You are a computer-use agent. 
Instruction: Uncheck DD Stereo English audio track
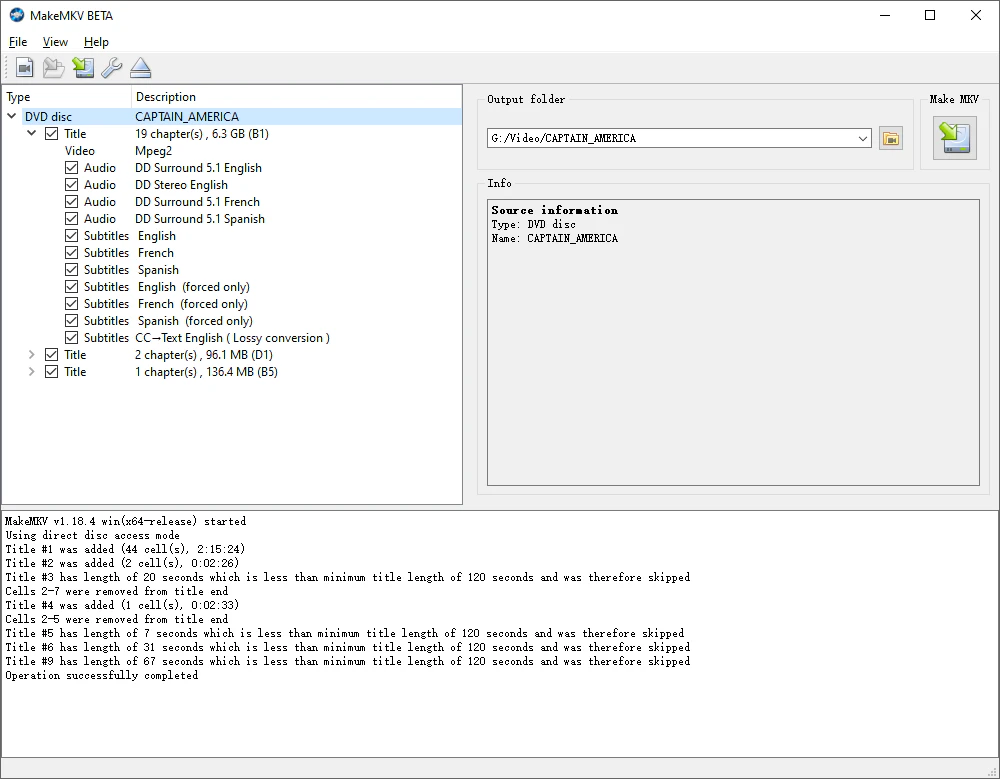pos(71,185)
